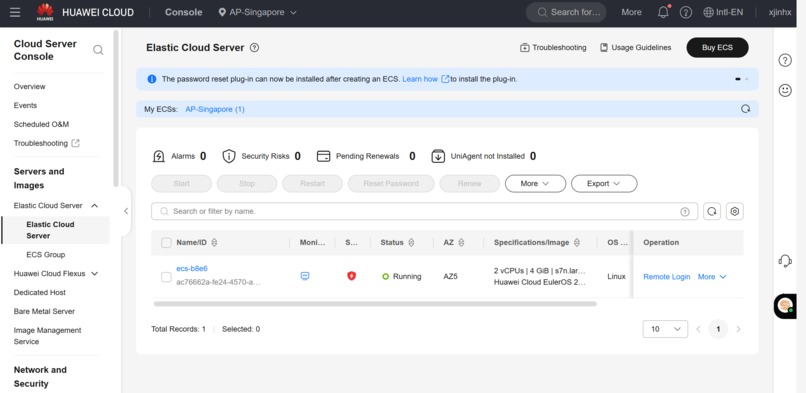Open sidebar Troubleshooting external link
This screenshot has height=393, width=806.
click(x=47, y=143)
